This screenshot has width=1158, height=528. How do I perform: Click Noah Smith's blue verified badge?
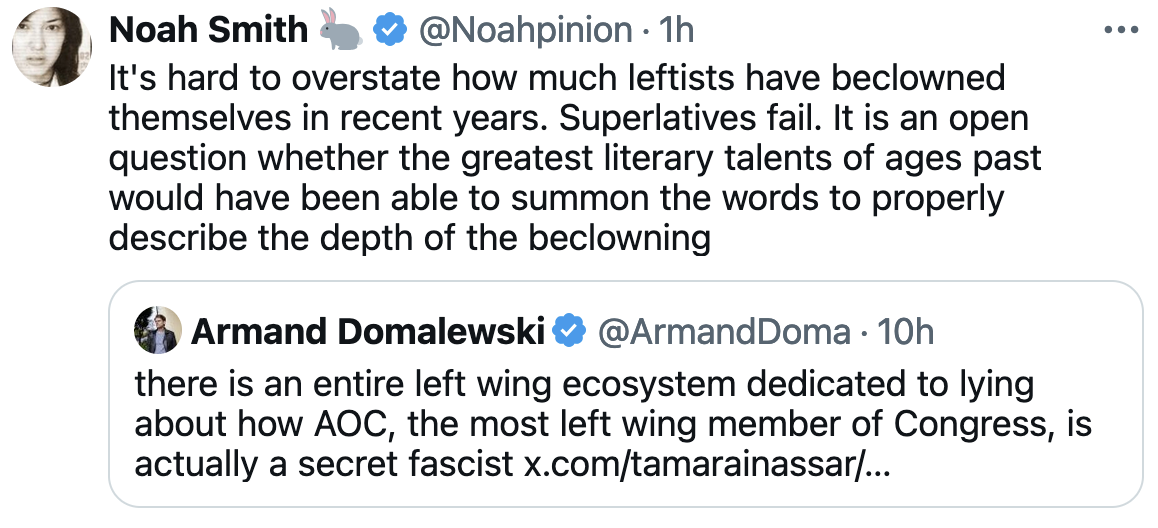tap(389, 31)
